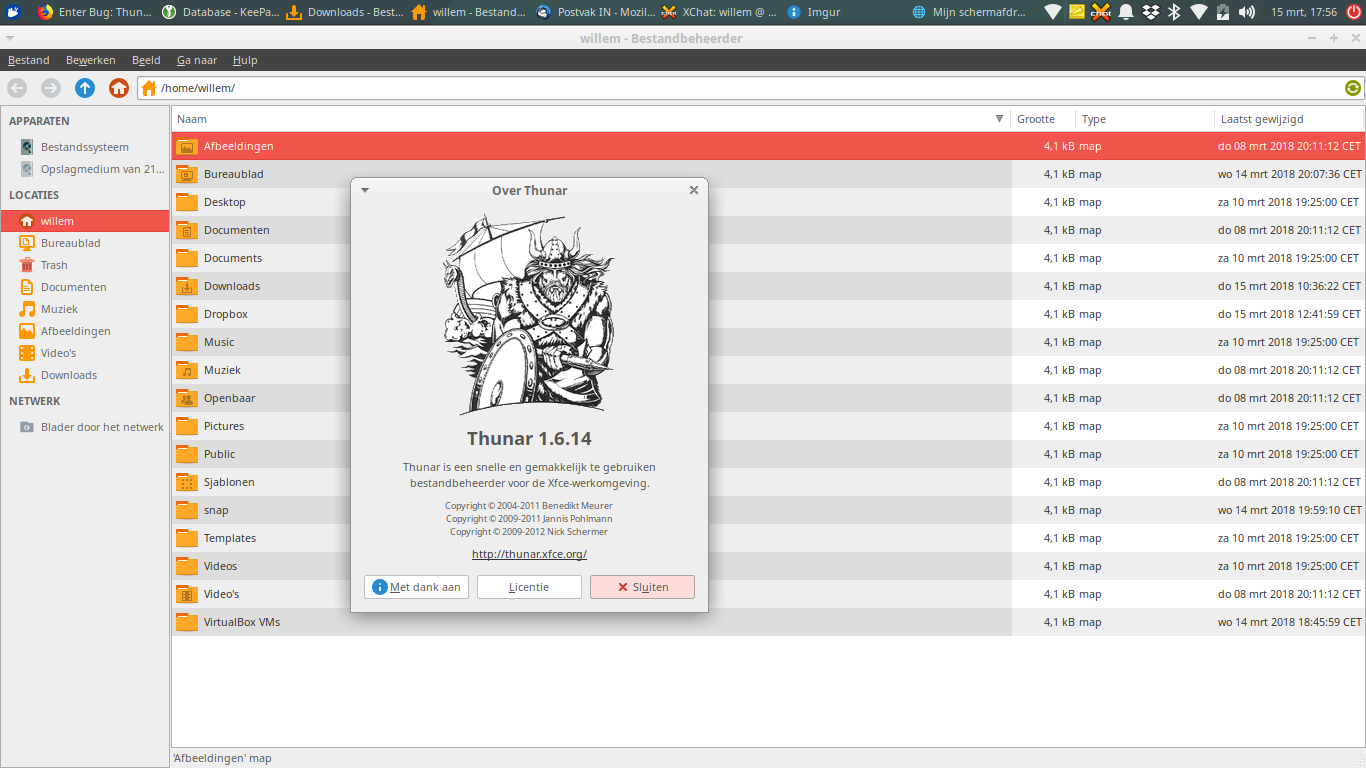Open the Bestand menu
Screen dimensions: 1366x768
point(28,60)
